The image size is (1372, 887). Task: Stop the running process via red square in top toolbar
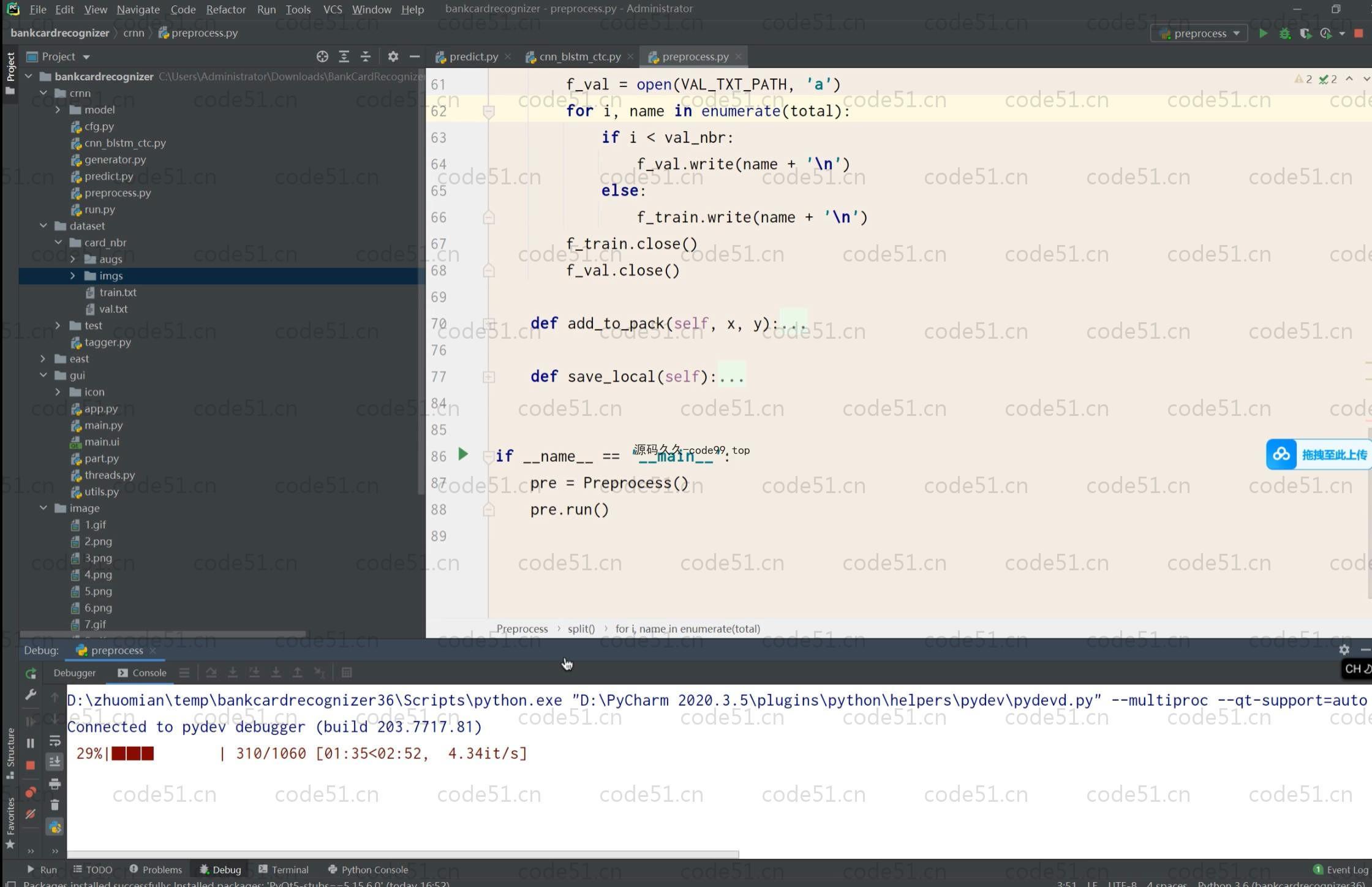click(x=1358, y=34)
